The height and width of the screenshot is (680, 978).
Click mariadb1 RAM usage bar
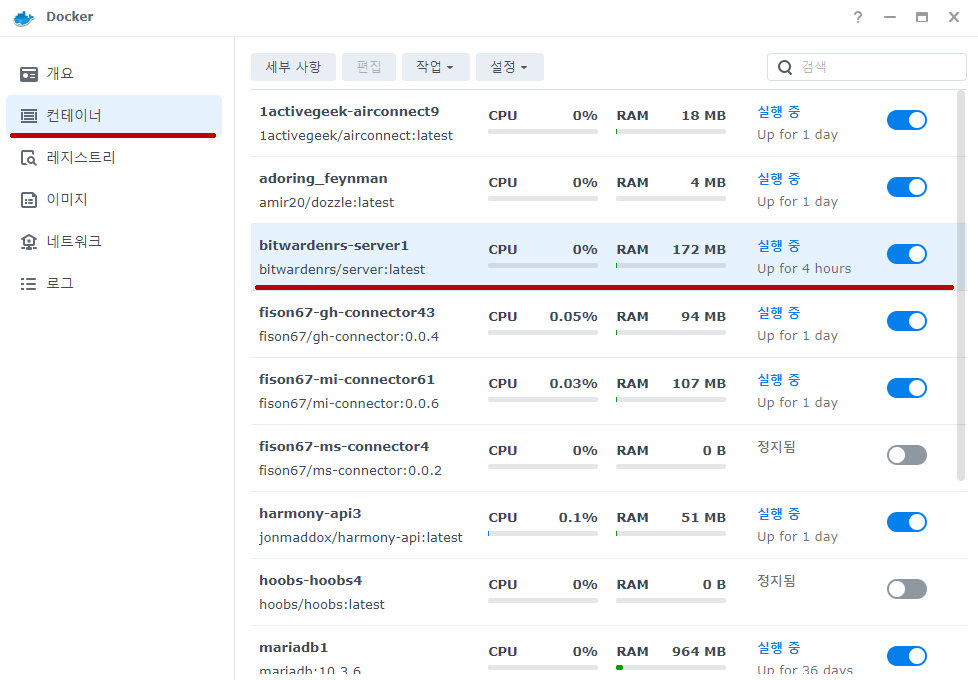tap(671, 668)
